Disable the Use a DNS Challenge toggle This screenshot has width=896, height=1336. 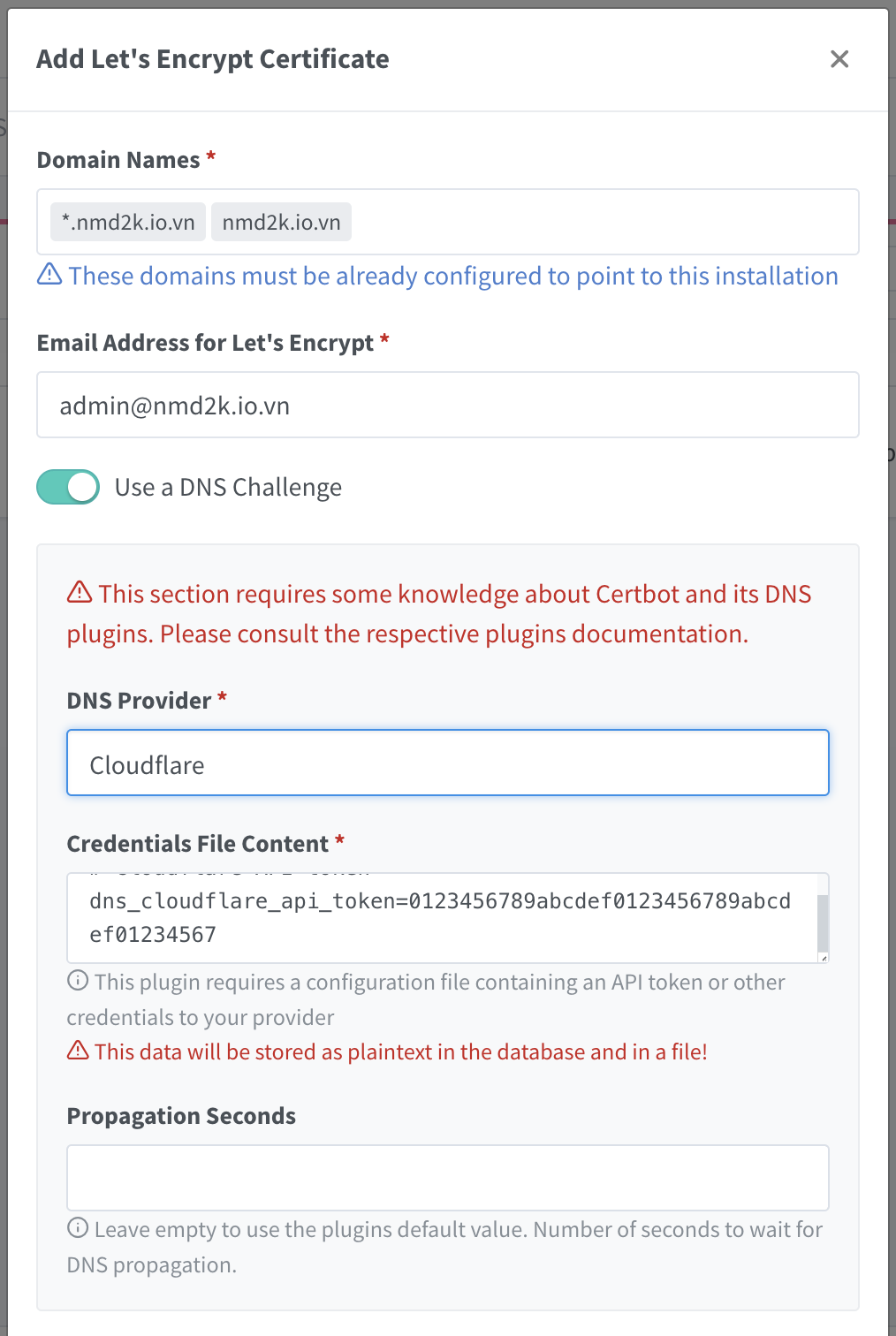pos(68,487)
